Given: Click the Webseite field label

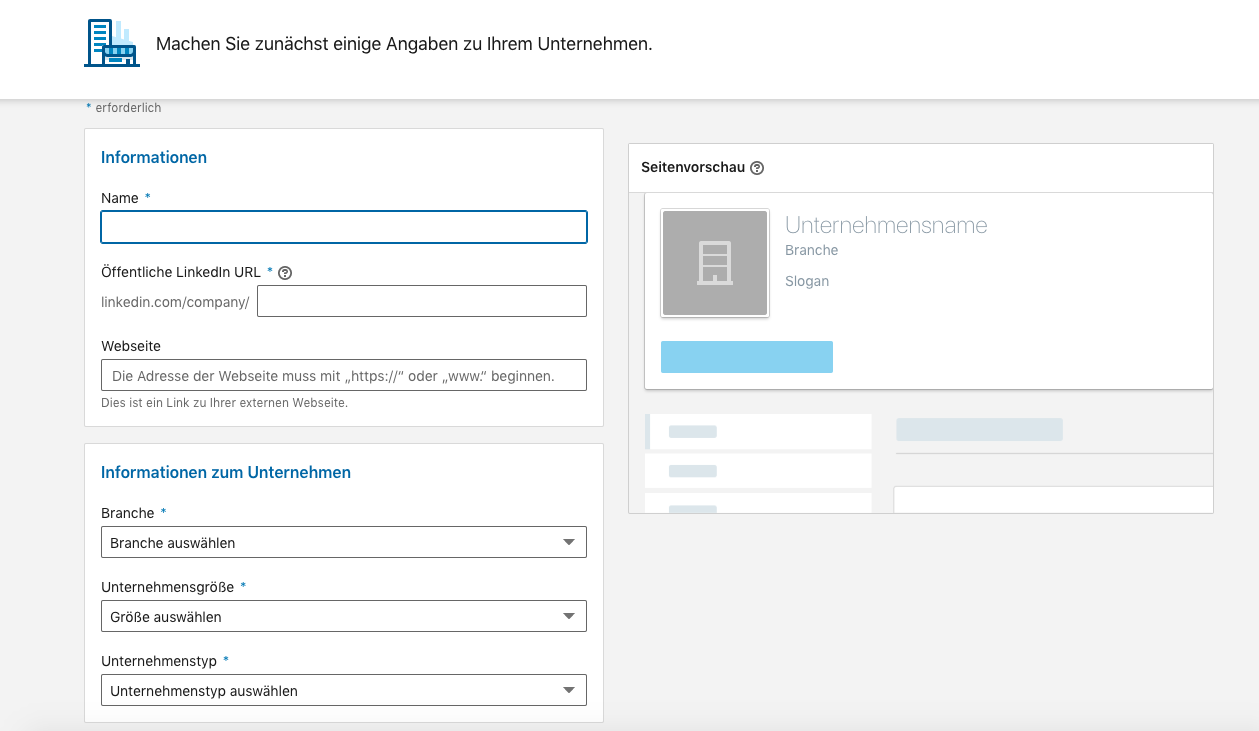Looking at the screenshot, I should pyautogui.click(x=131, y=346).
